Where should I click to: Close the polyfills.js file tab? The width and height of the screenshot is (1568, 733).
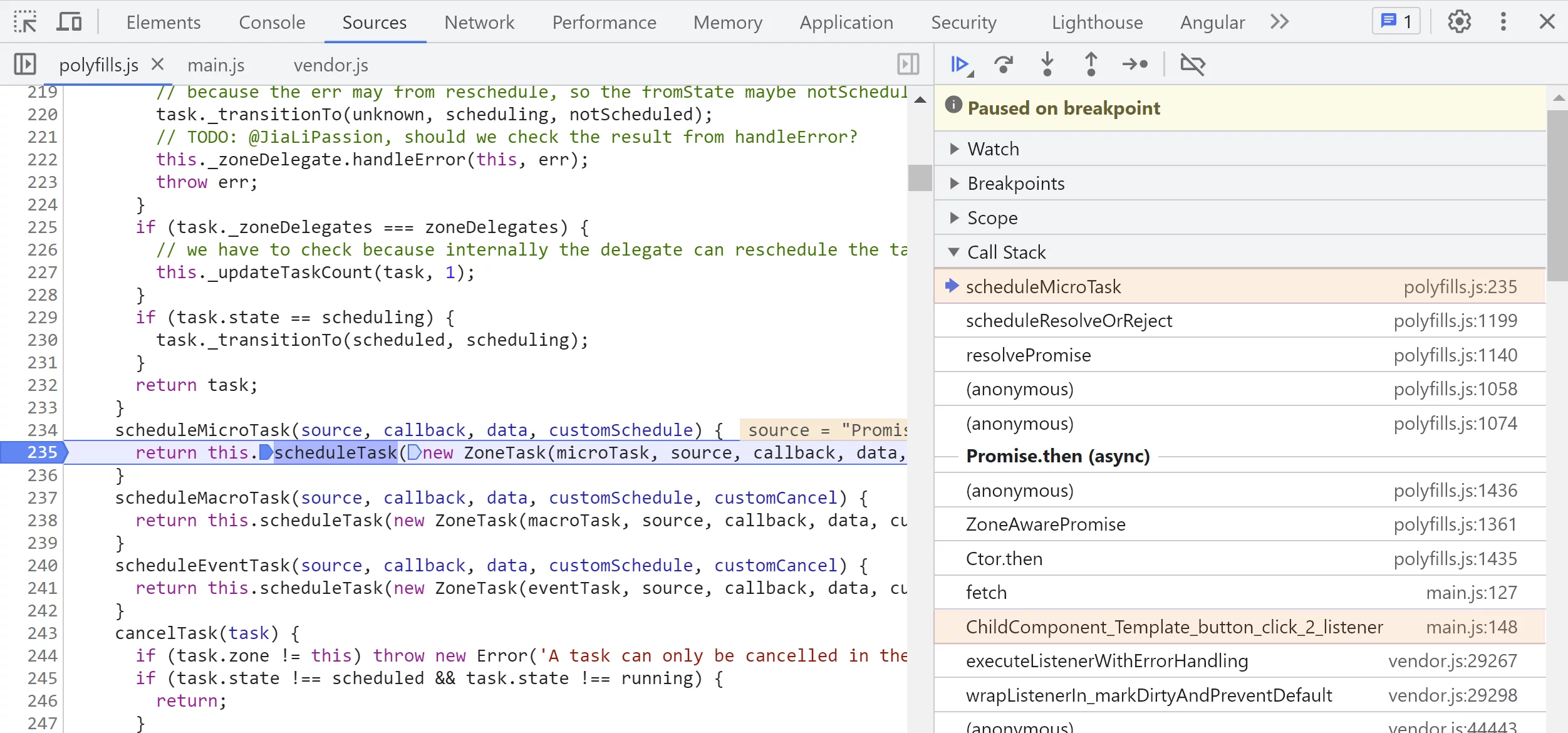(x=157, y=64)
